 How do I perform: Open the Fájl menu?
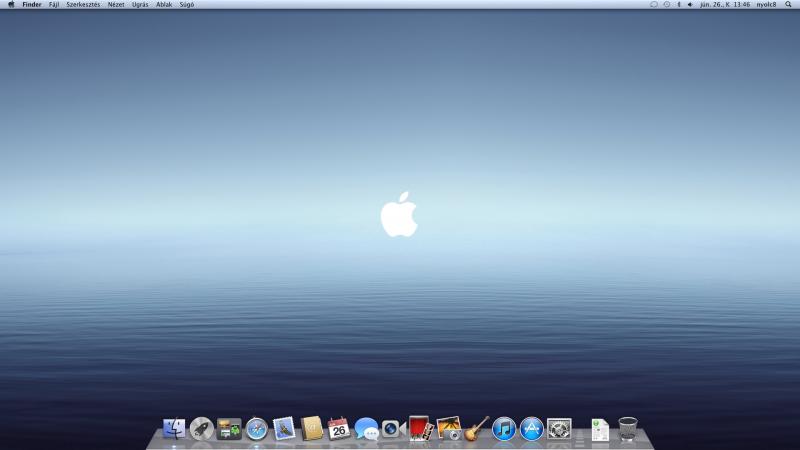pyautogui.click(x=54, y=5)
